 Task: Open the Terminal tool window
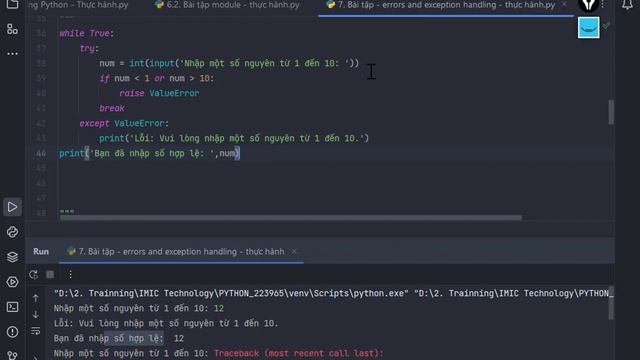(12, 307)
